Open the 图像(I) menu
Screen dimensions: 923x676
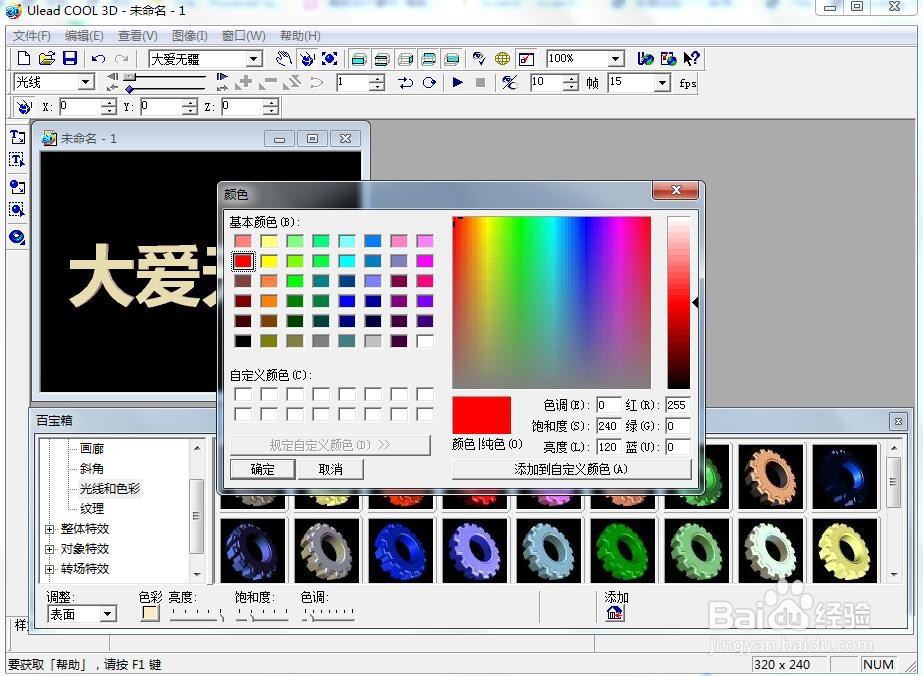(x=190, y=36)
